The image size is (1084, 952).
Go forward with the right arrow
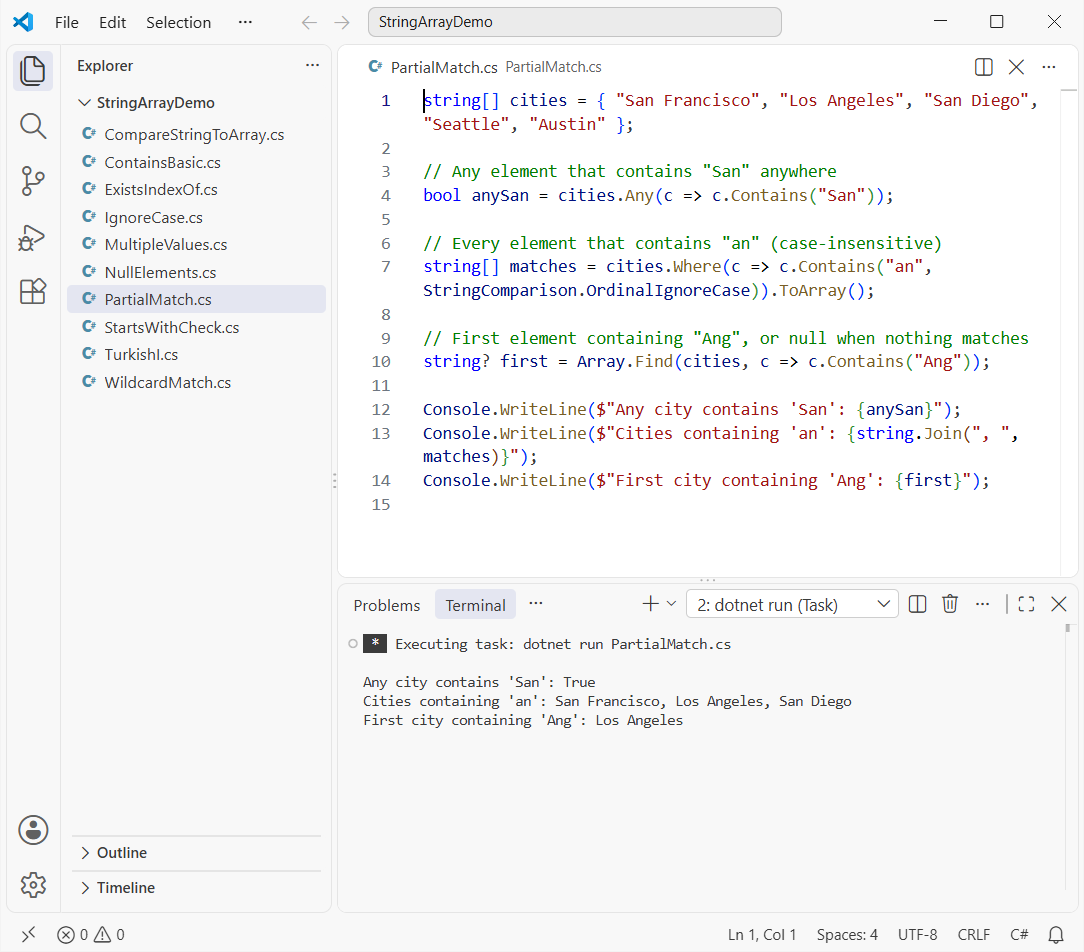tap(342, 23)
